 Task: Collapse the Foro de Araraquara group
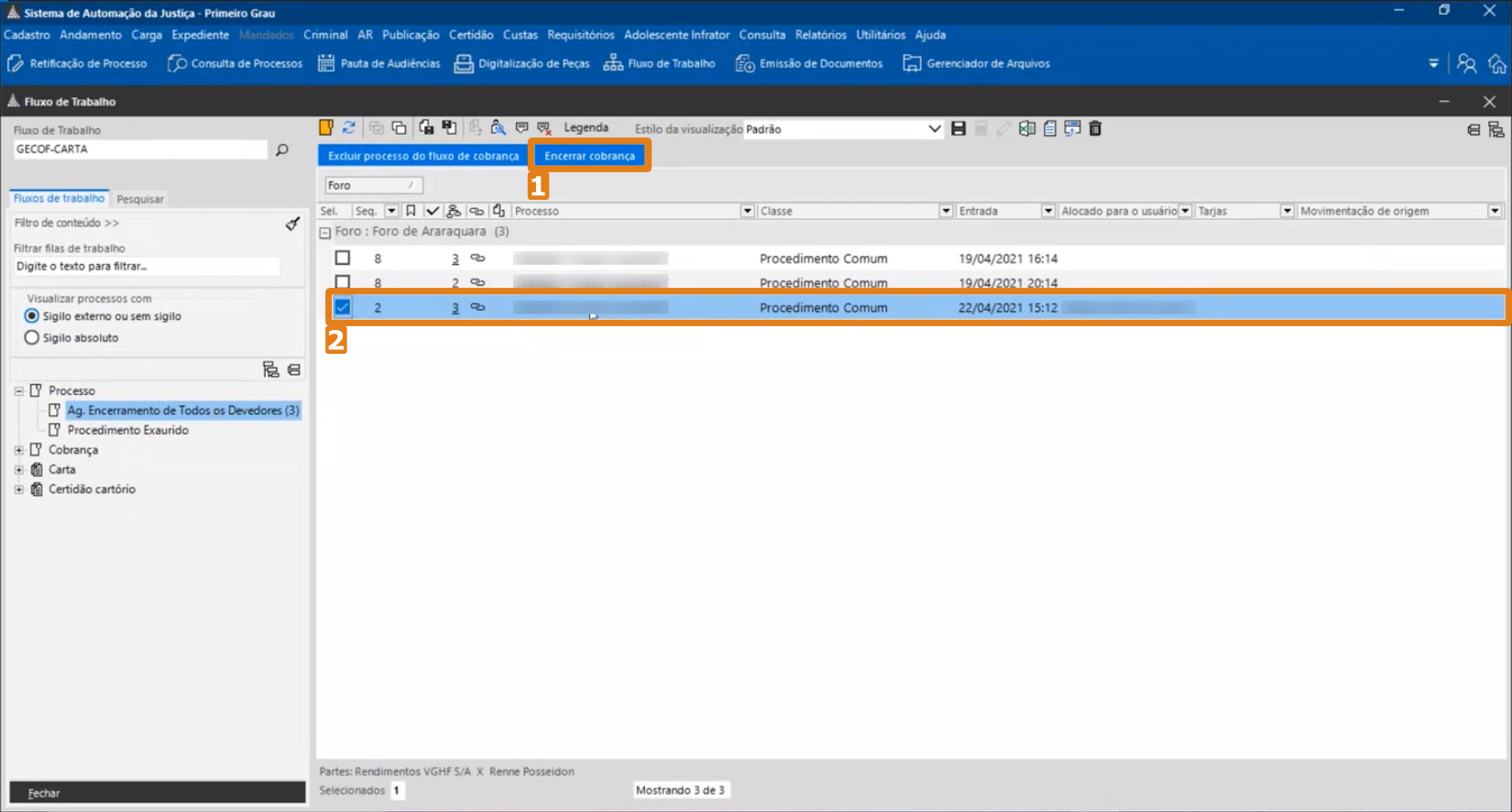[x=324, y=233]
